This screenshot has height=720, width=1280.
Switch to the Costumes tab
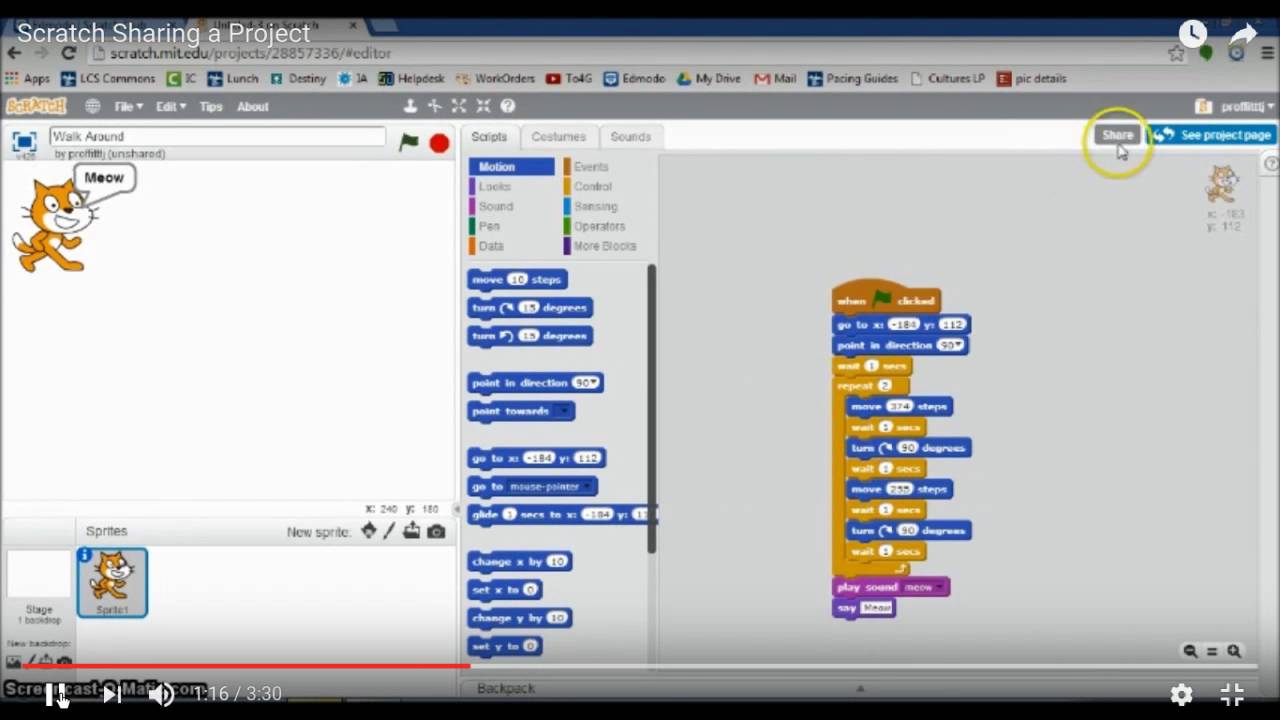click(x=558, y=137)
